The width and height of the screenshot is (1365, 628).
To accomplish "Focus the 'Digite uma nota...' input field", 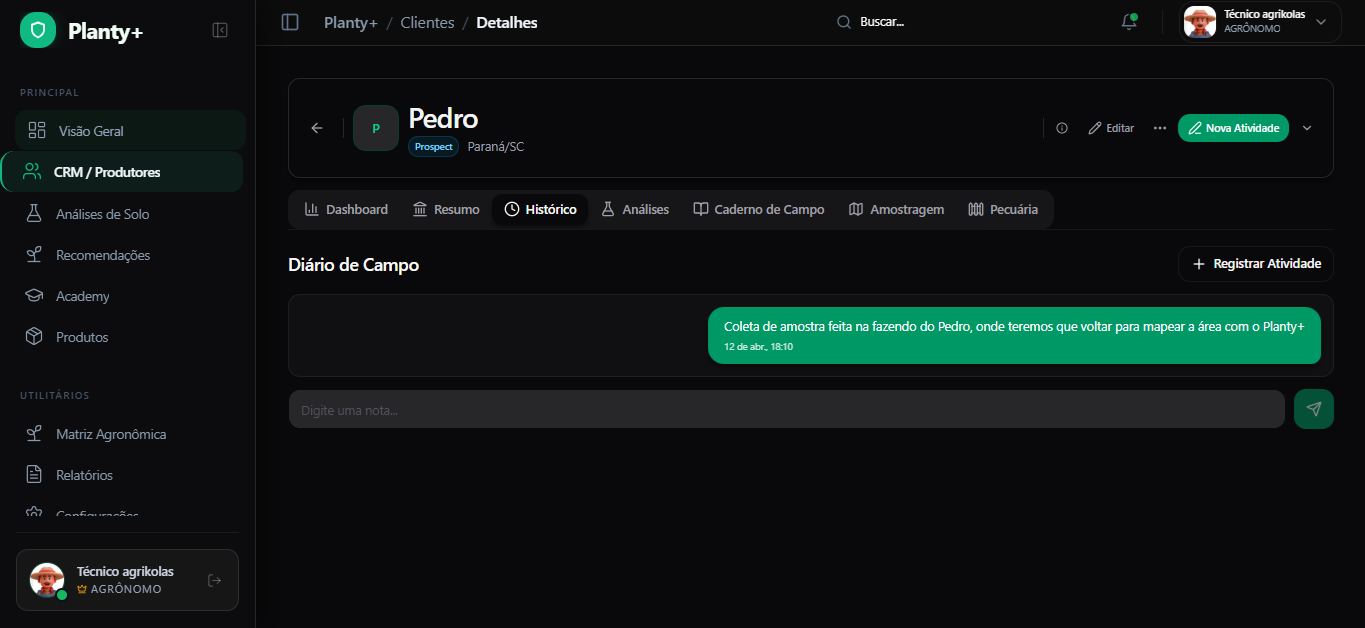I will (786, 410).
